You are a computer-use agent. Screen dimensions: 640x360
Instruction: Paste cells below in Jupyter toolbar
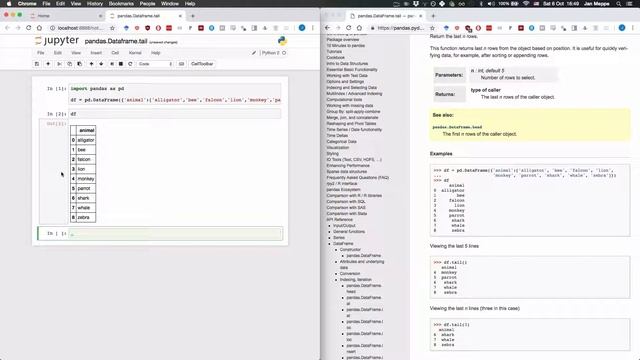(79, 64)
